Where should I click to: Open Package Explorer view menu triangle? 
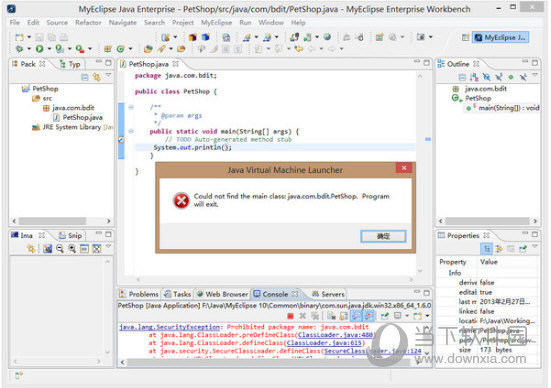coord(109,75)
